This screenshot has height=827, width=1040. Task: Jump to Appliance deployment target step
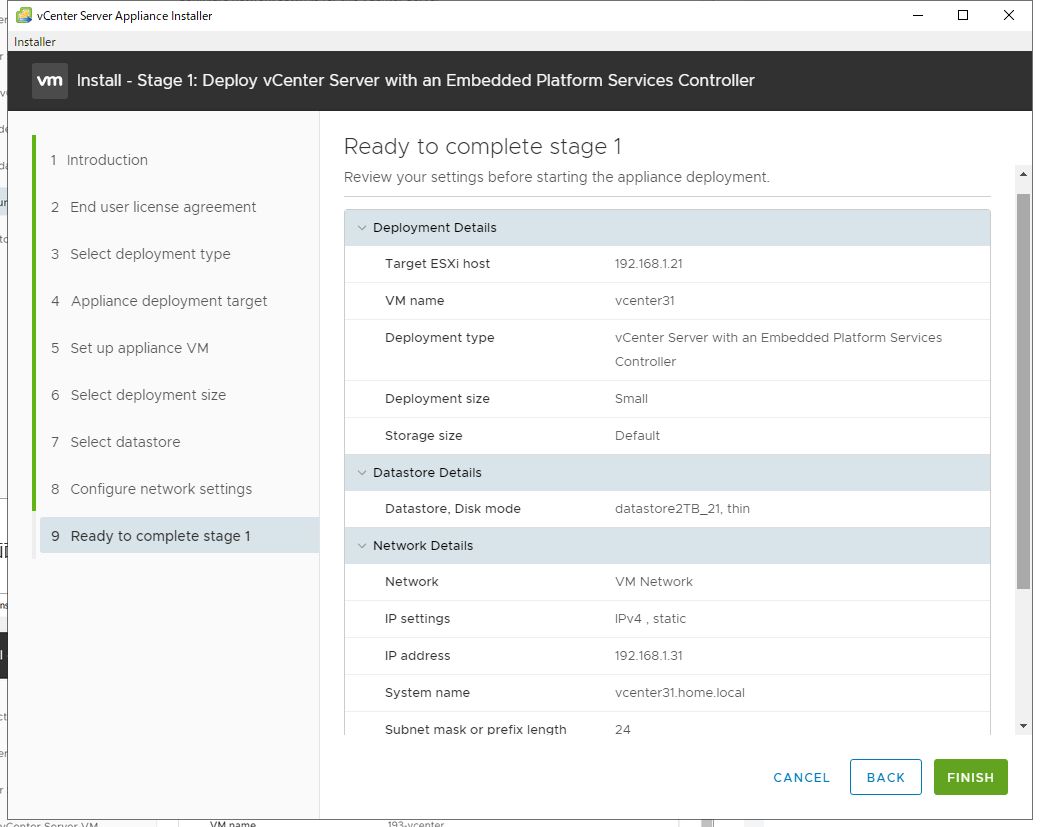click(x=169, y=301)
